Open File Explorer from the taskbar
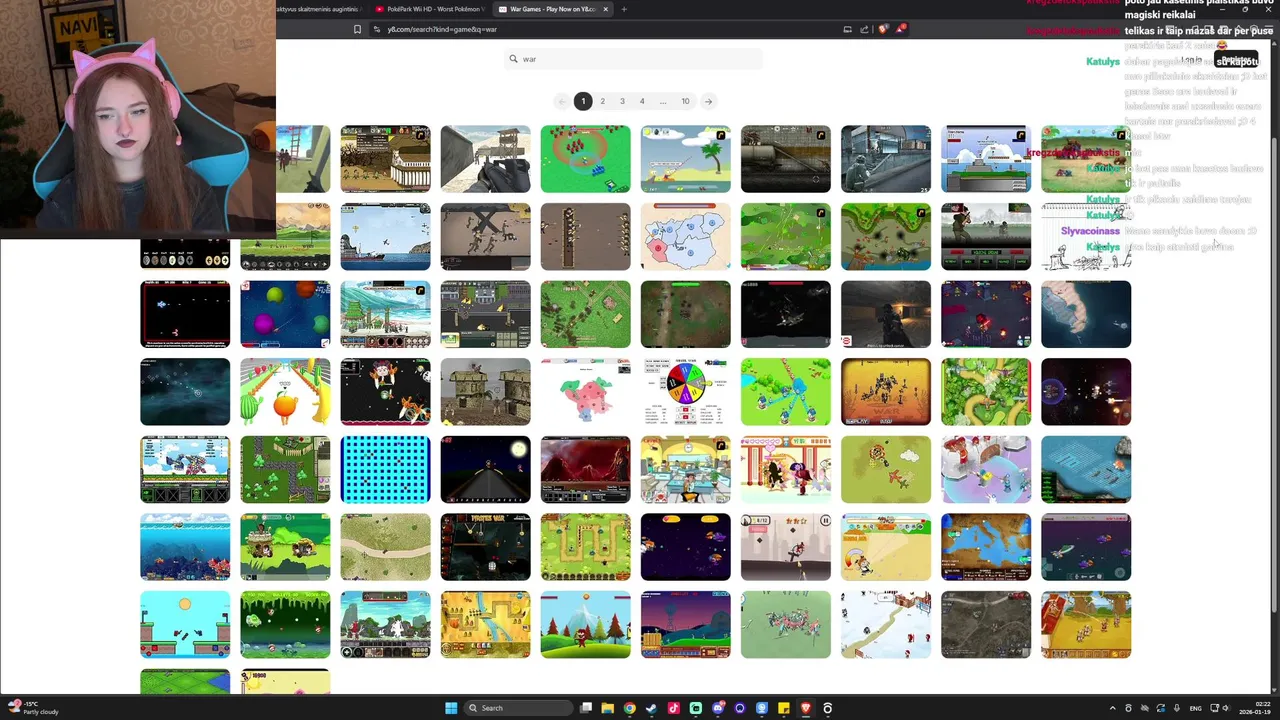1280x720 pixels. (607, 708)
